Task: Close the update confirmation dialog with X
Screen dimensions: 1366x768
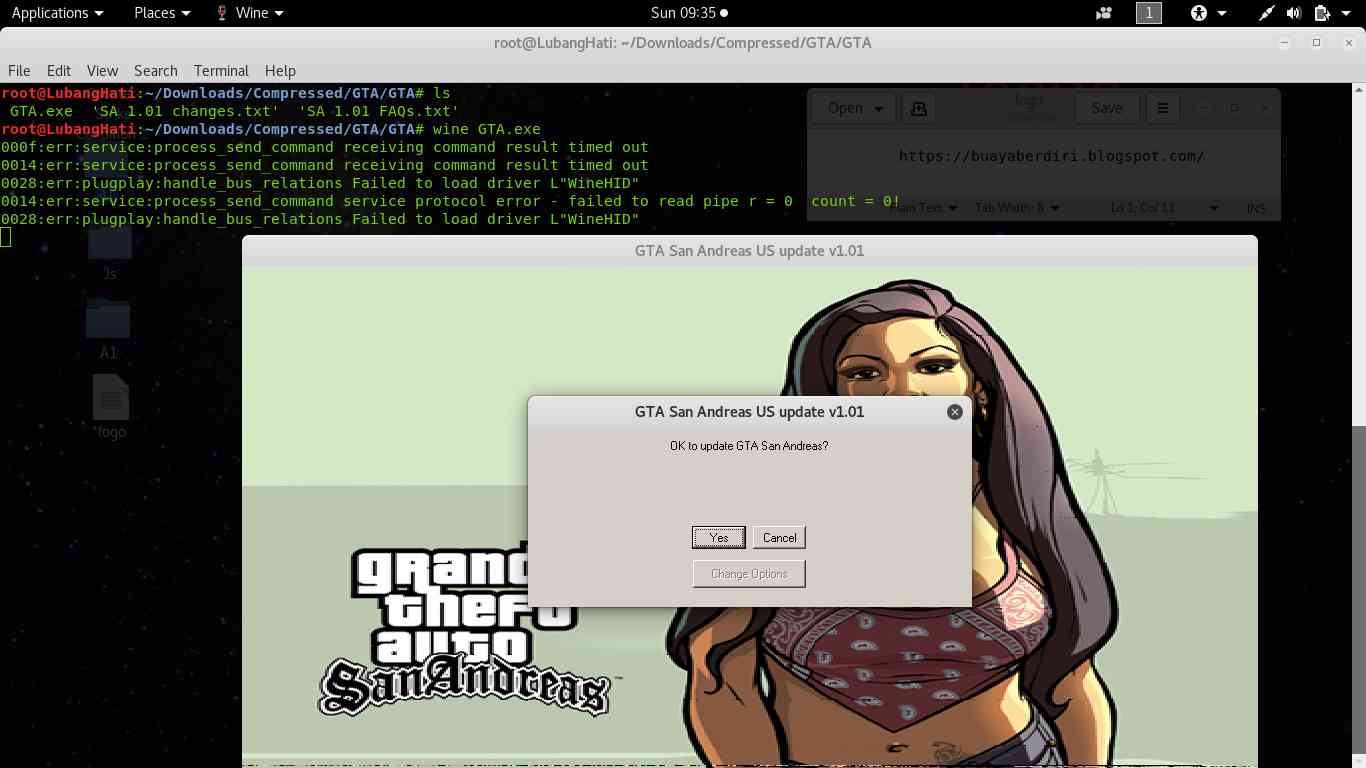Action: click(x=955, y=411)
